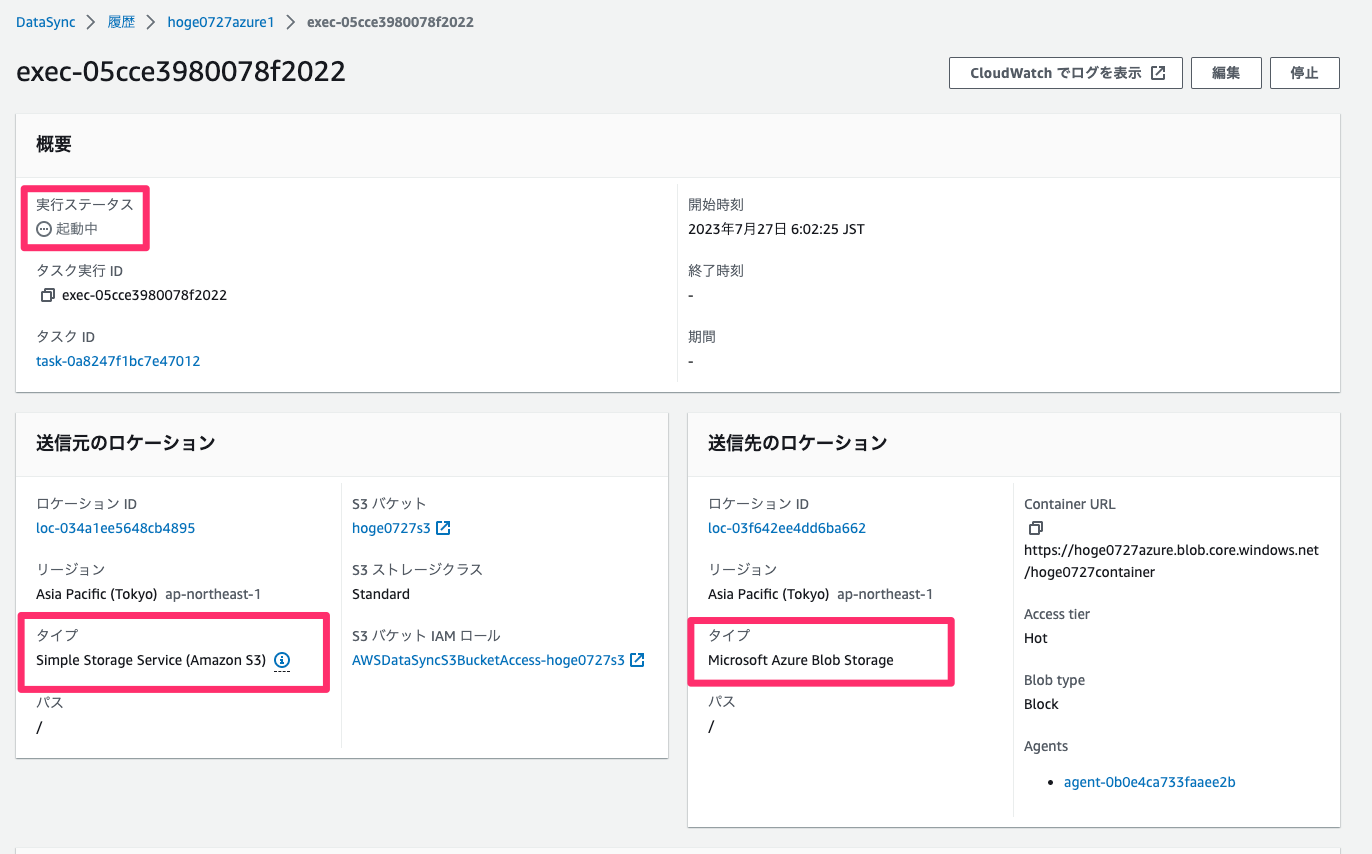Click the 停止 button
Screen dimensions: 1372x854
point(1304,72)
